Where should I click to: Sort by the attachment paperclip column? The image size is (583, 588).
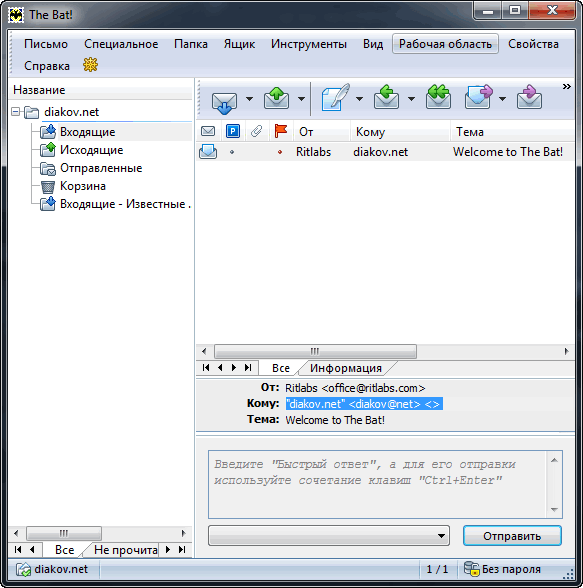click(x=256, y=131)
